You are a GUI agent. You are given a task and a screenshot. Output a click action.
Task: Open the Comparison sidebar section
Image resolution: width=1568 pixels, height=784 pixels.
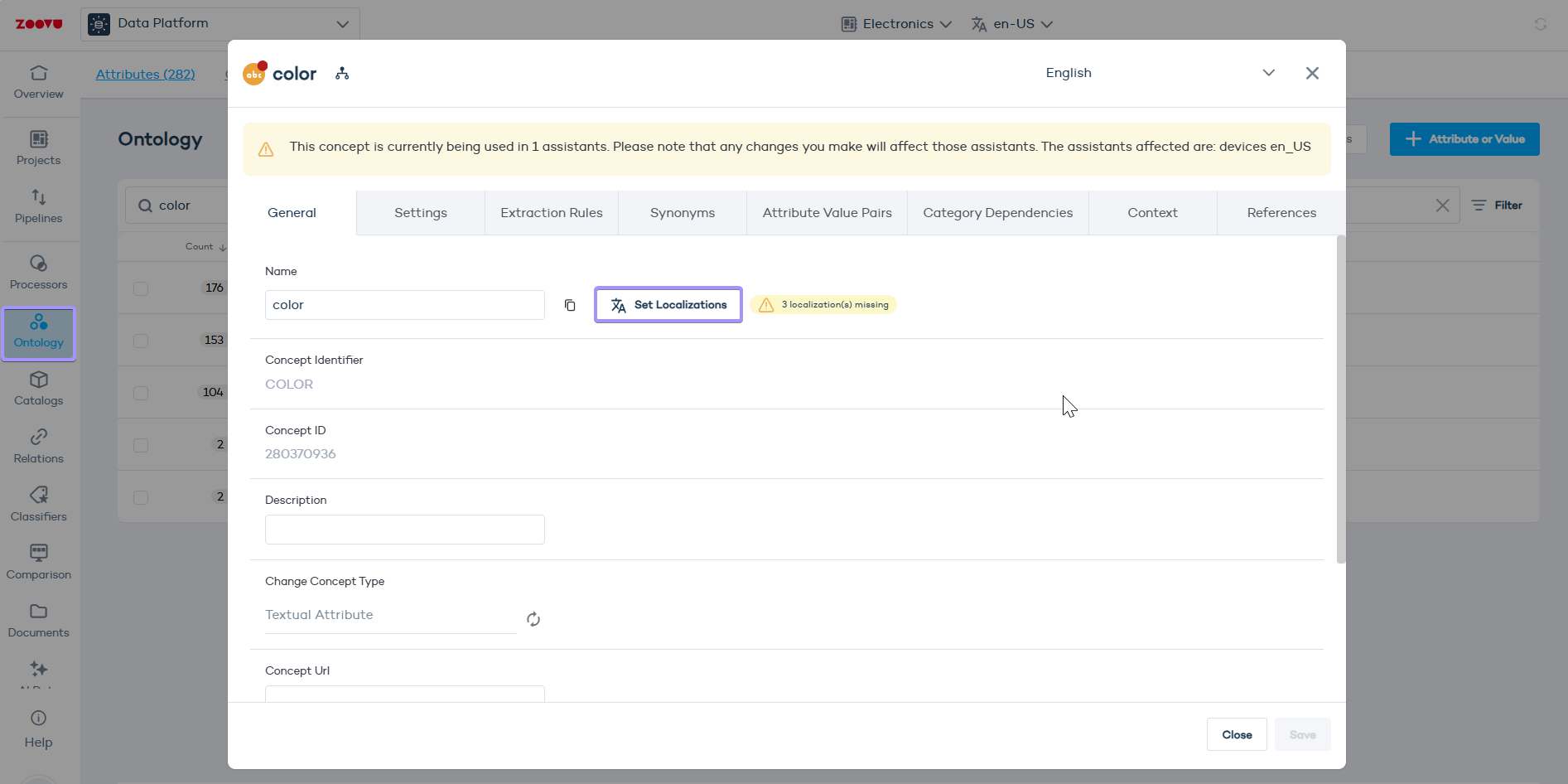39,563
